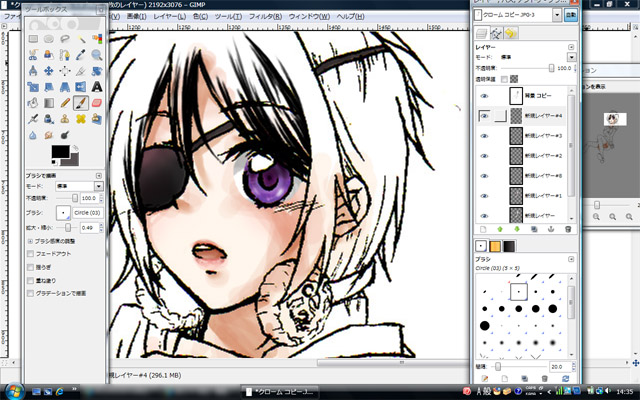This screenshot has height=400, width=640.
Task: Select the Select by Color tool
Action: 97,39
